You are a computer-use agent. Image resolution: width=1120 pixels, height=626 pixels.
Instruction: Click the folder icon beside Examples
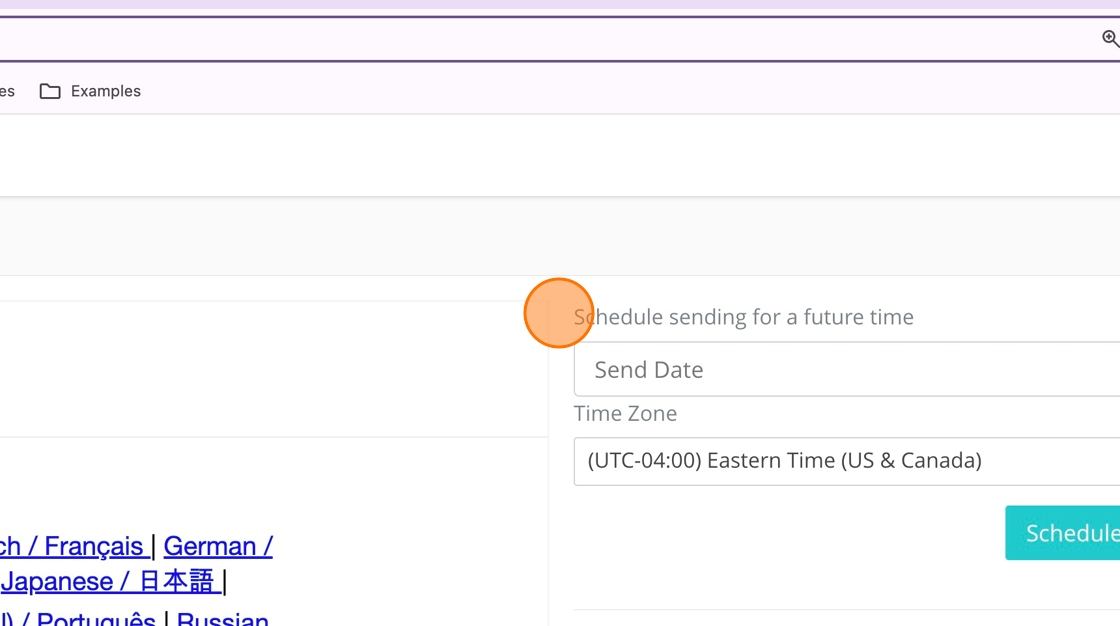[x=50, y=91]
